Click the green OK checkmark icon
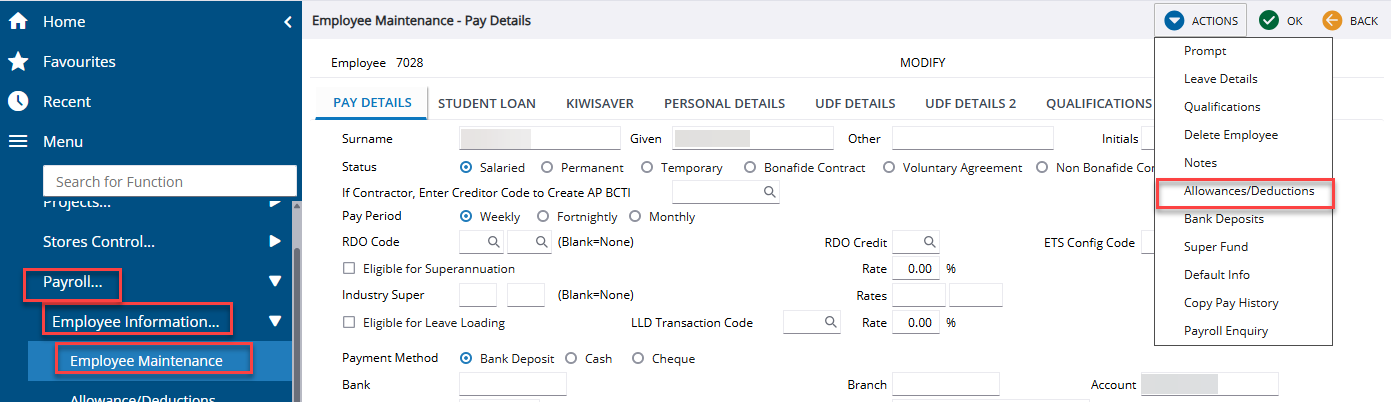This screenshot has height=402, width=1391. 1269,20
